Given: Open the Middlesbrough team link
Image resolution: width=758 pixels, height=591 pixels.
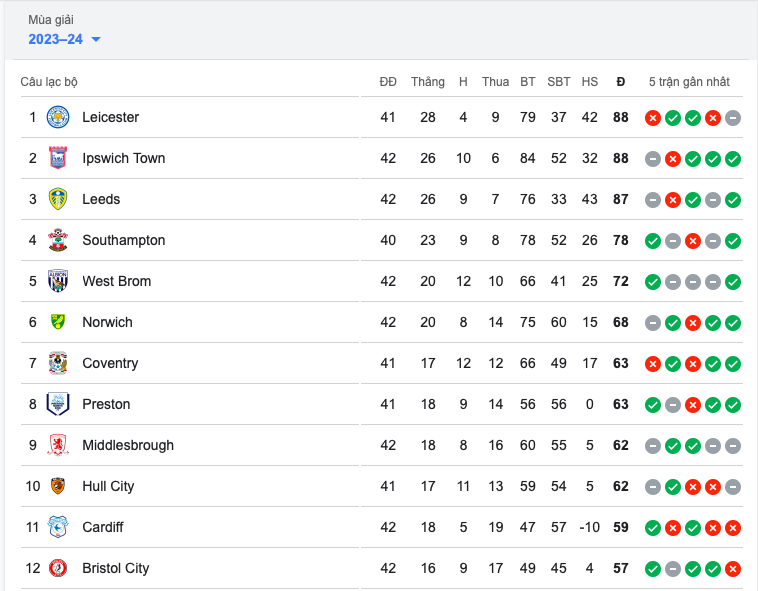Looking at the screenshot, I should [x=128, y=445].
